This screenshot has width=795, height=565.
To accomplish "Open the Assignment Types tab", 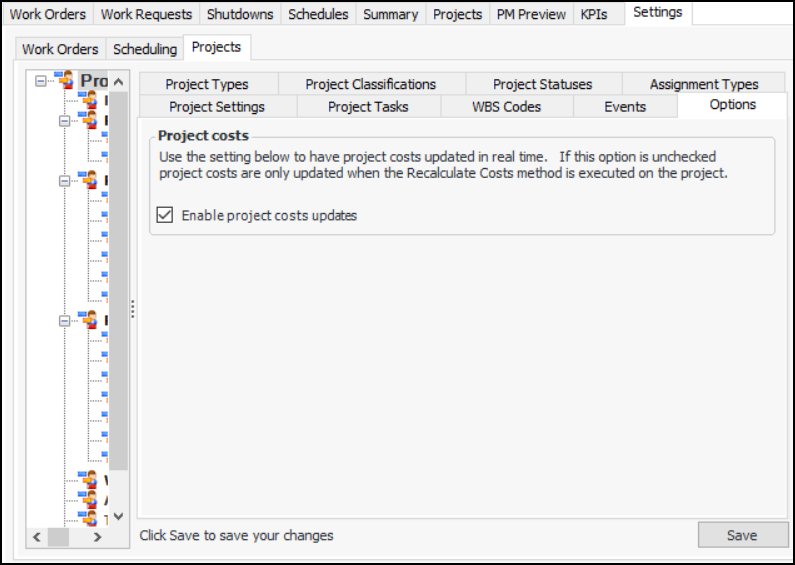I will point(704,84).
